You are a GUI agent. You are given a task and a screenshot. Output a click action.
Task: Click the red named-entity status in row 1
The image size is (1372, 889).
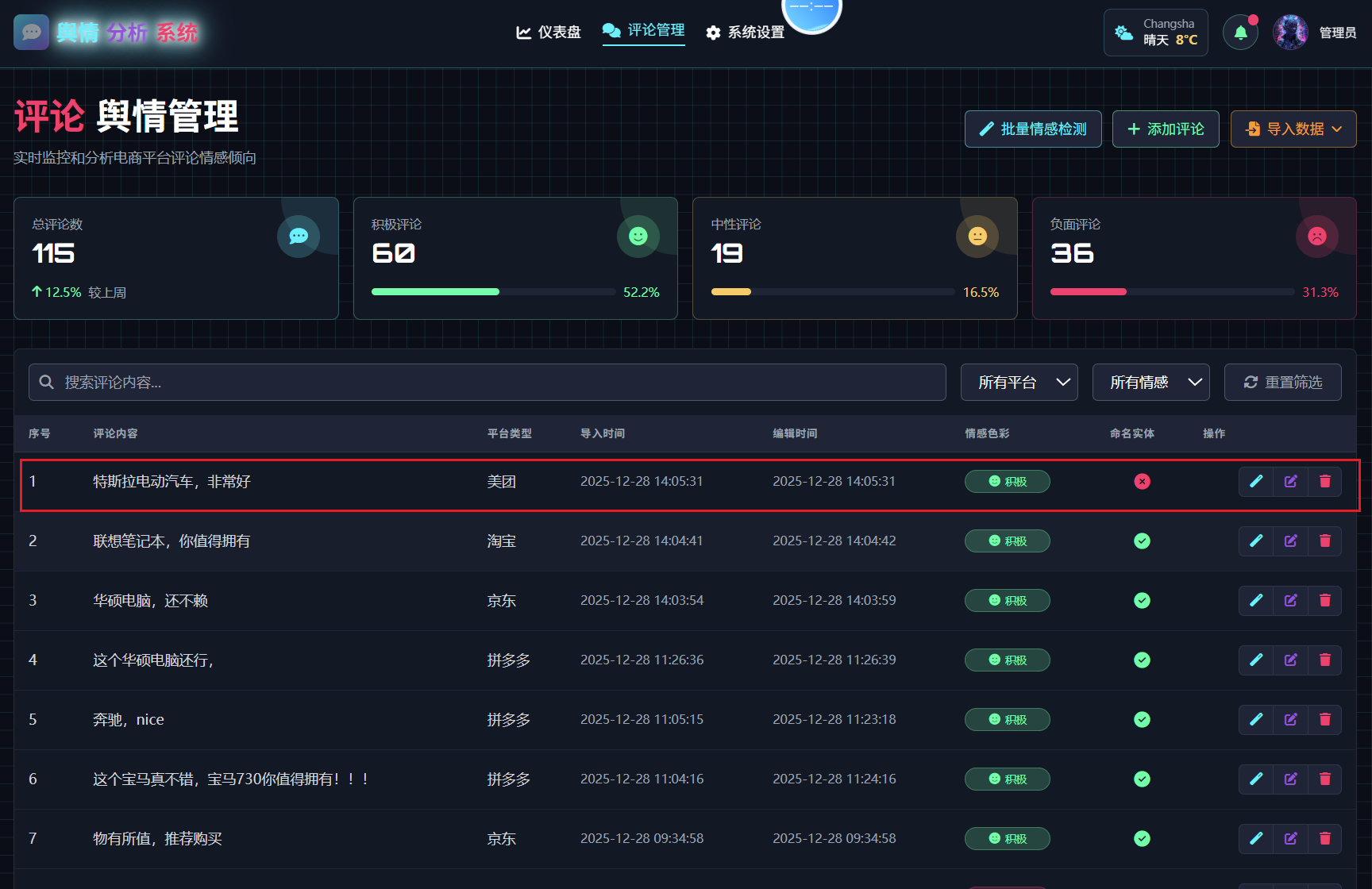pyautogui.click(x=1142, y=481)
